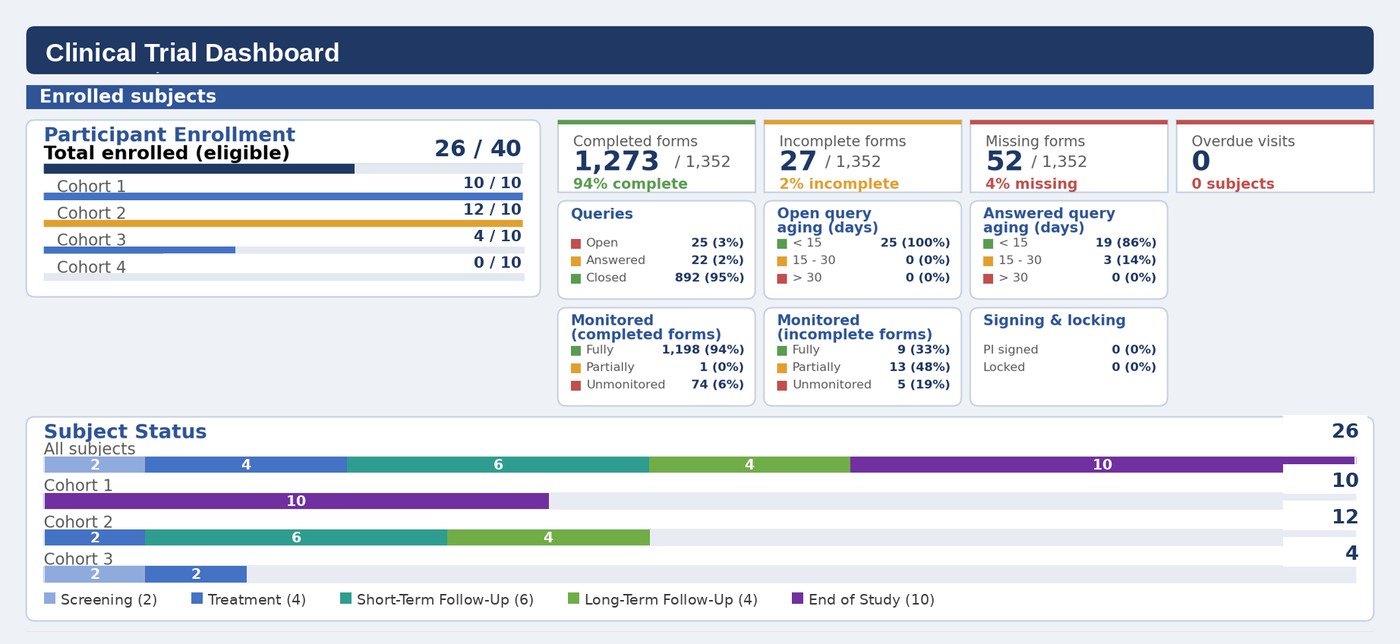This screenshot has width=1400, height=644.
Task: Click the Clinical Trial Dashboard title
Action: tap(192, 53)
